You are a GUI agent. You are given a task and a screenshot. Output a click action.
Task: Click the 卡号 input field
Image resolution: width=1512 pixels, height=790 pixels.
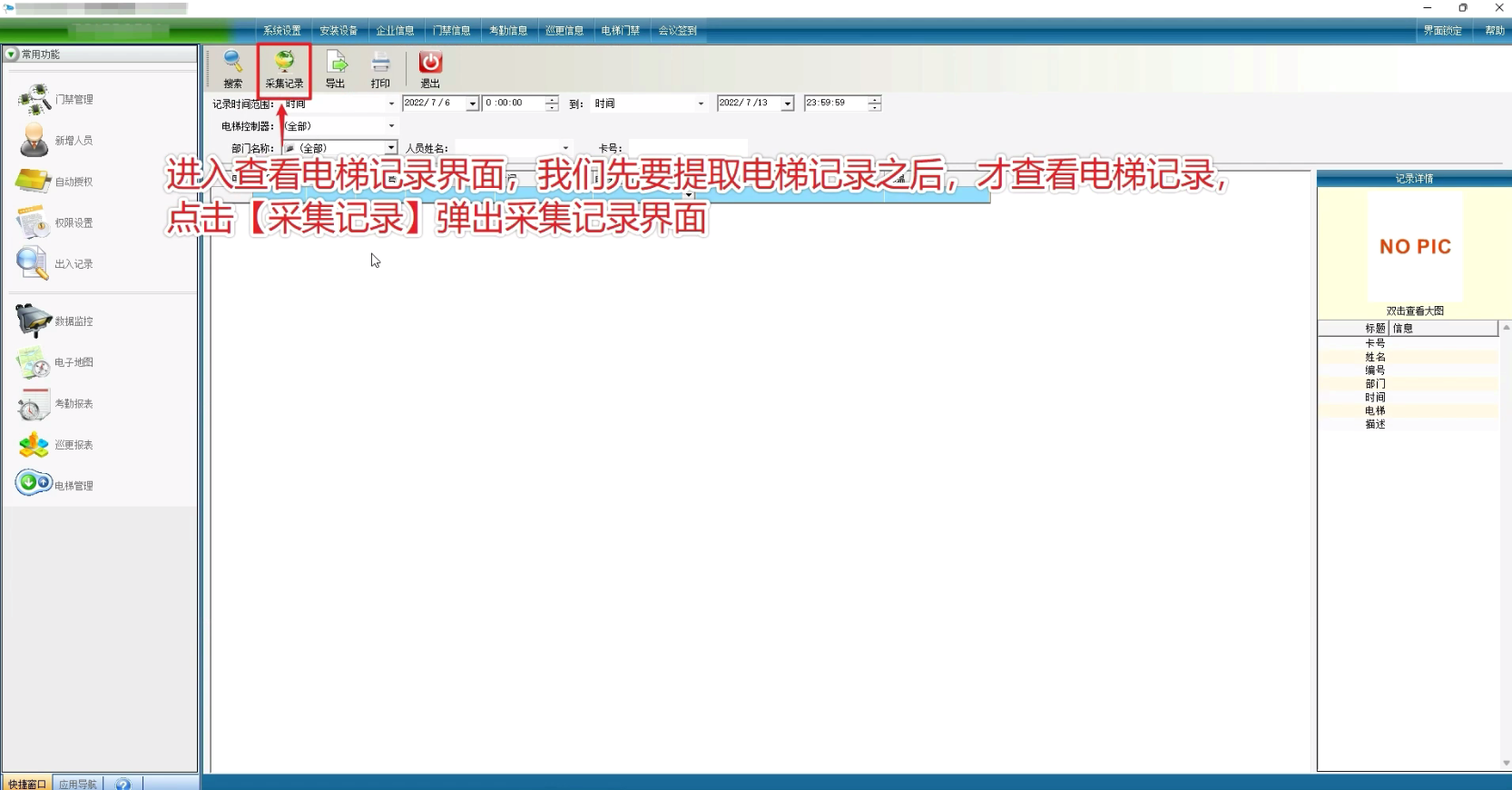point(687,148)
